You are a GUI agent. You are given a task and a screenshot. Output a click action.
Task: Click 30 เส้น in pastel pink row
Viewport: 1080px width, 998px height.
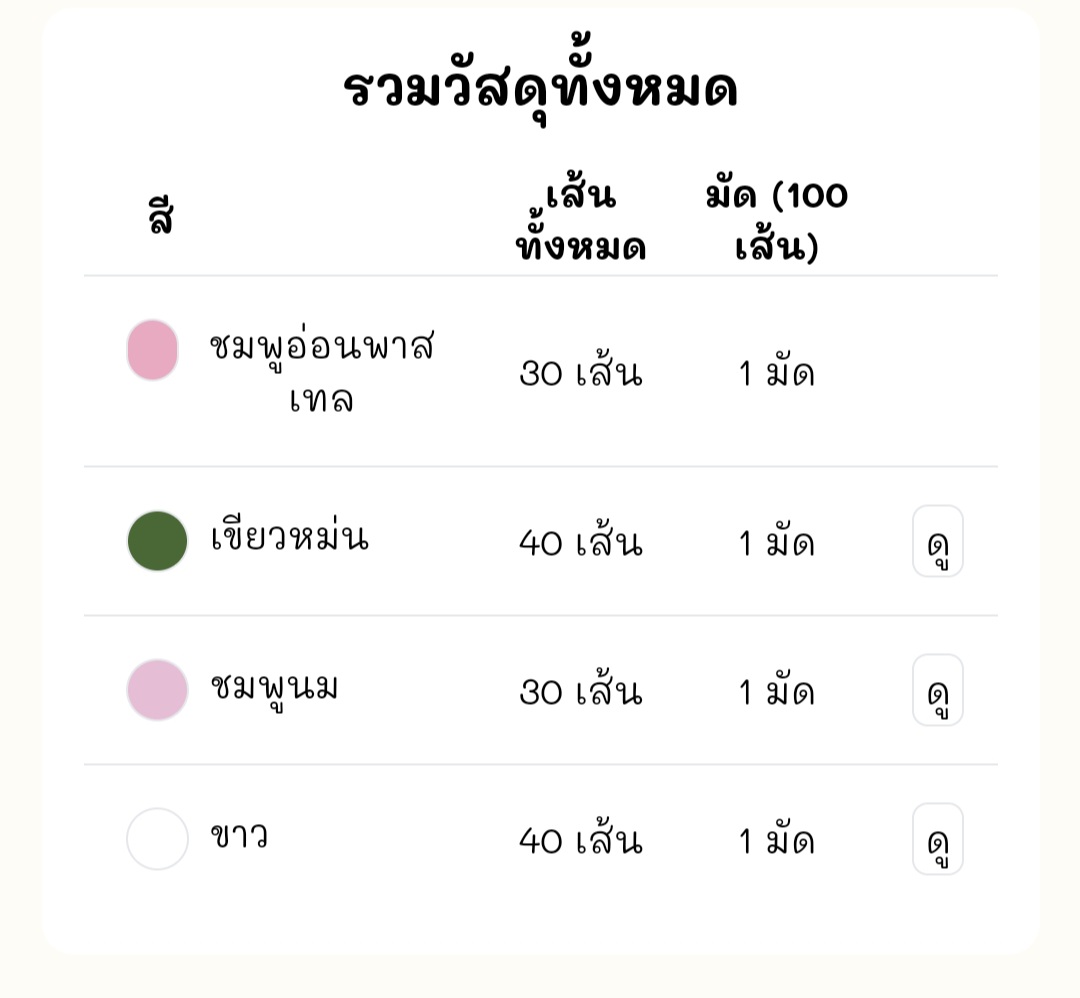[581, 372]
